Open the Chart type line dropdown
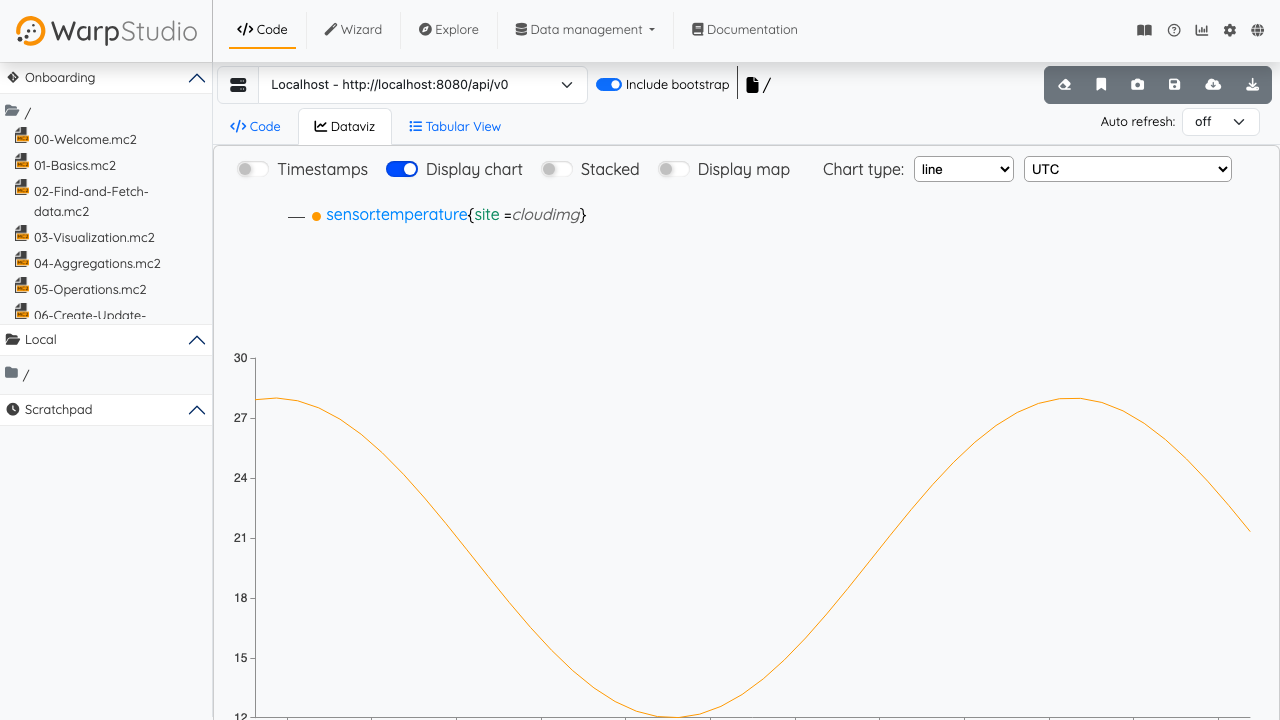 click(x=964, y=169)
